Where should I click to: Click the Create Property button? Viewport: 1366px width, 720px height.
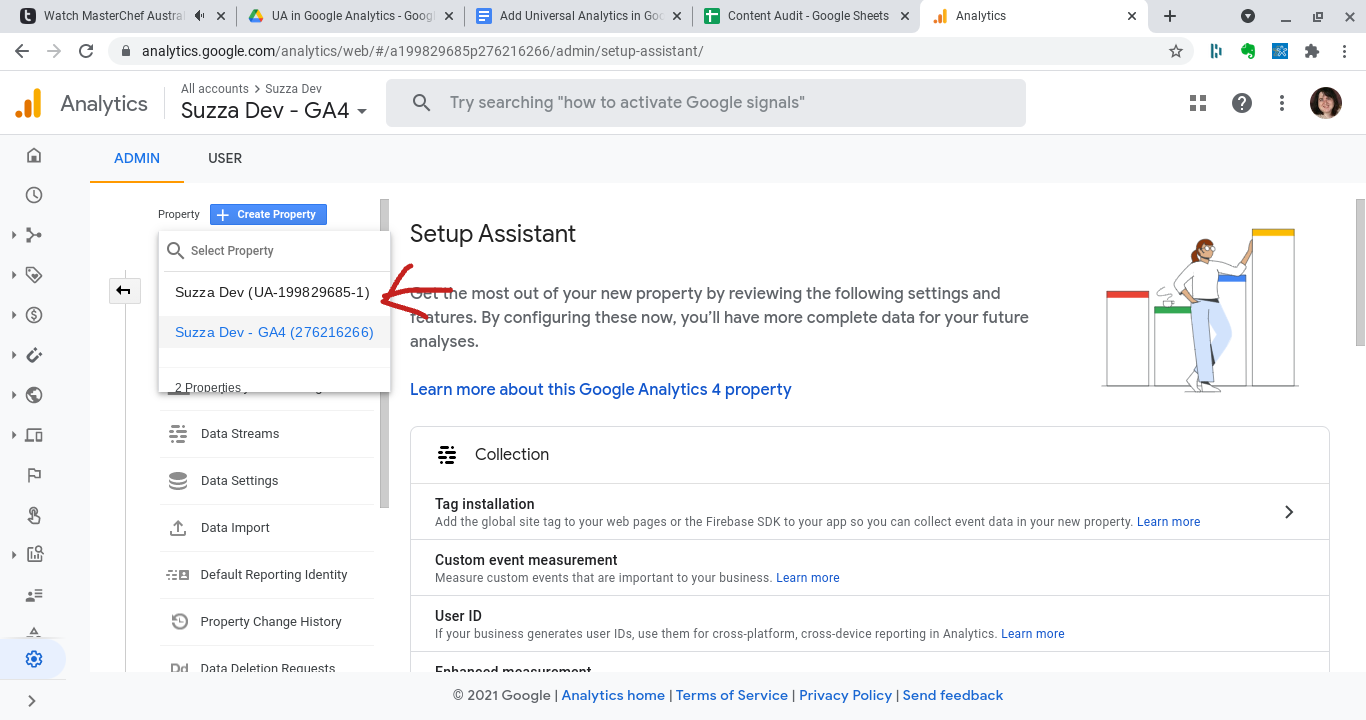[268, 214]
